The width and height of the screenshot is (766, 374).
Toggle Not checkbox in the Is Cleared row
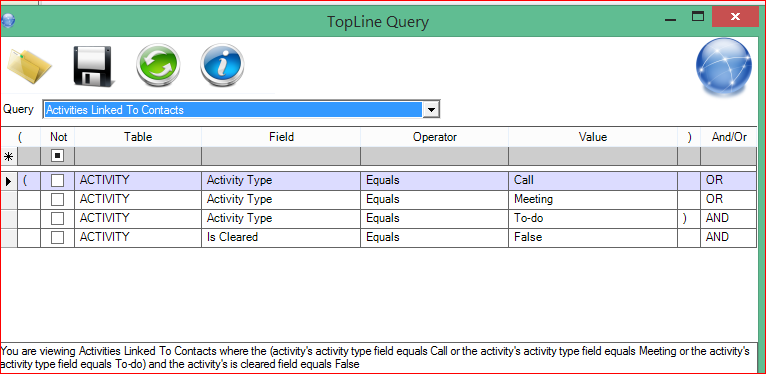coord(57,237)
